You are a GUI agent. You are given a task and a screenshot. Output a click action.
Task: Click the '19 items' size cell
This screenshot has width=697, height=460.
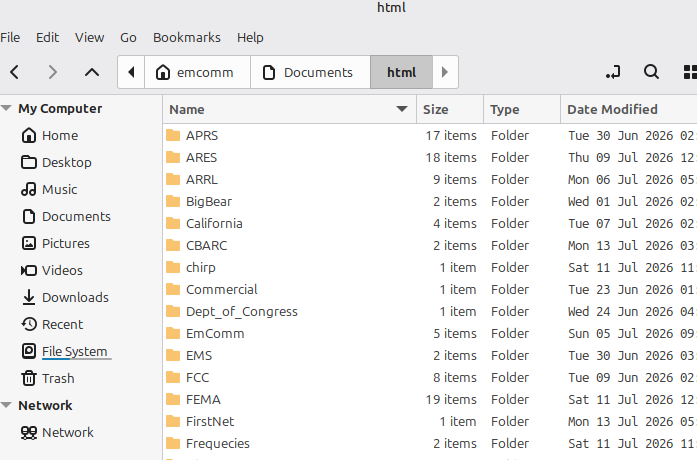pos(451,400)
